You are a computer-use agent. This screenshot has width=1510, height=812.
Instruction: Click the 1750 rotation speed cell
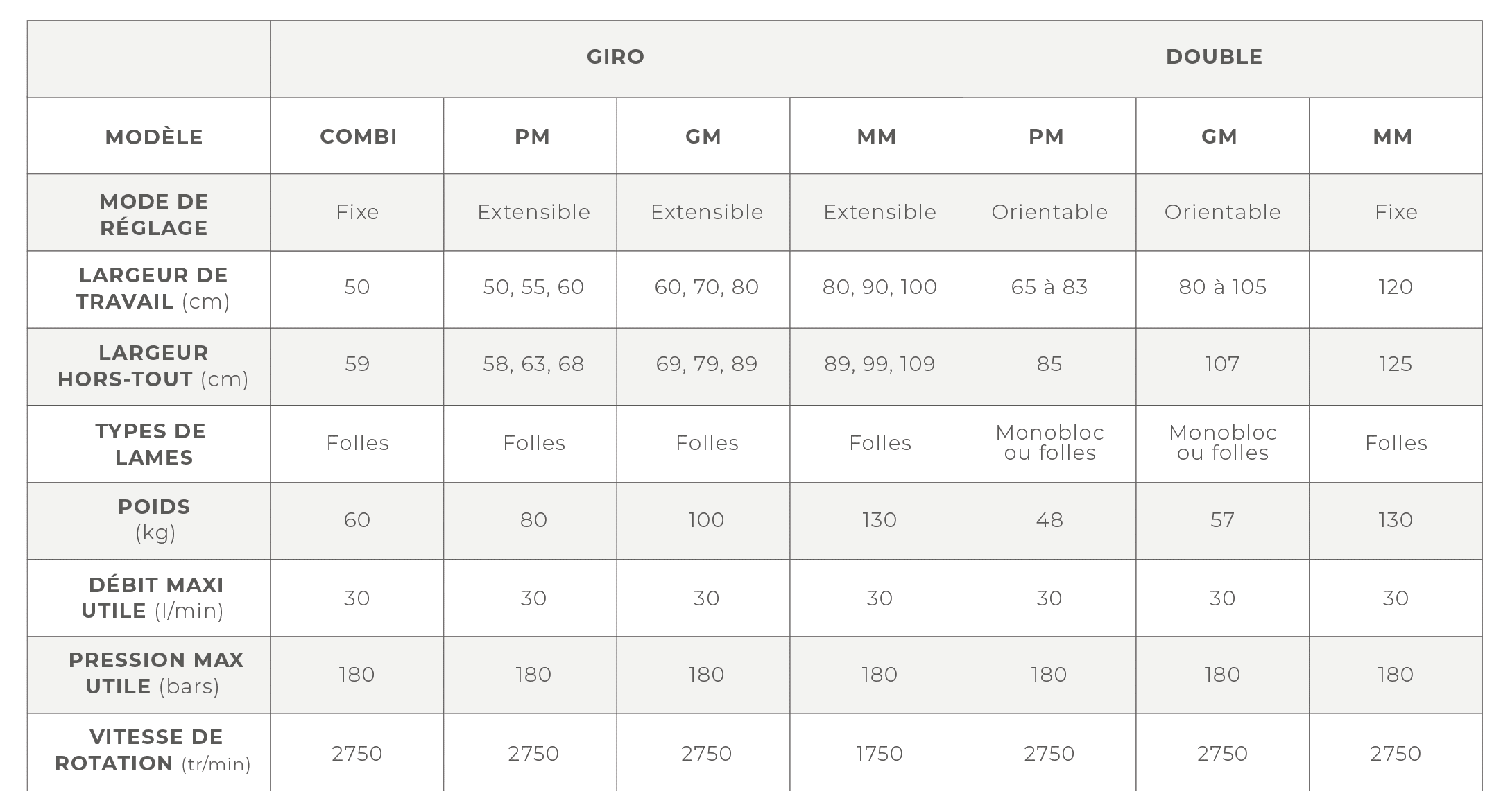click(x=880, y=754)
